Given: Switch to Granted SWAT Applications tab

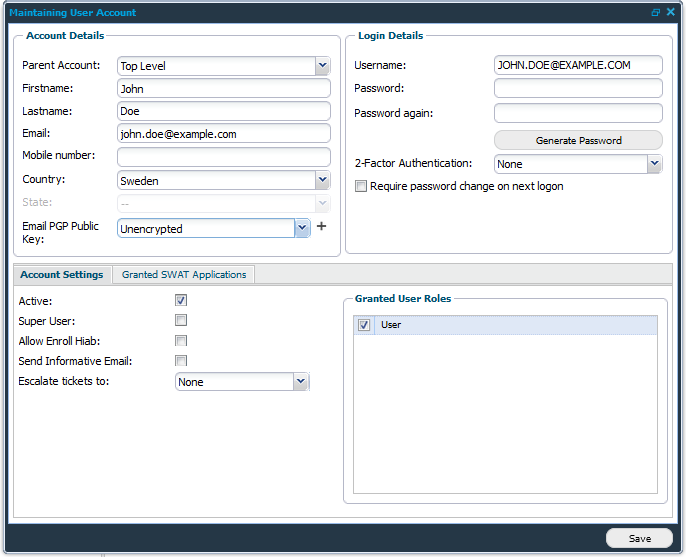Looking at the screenshot, I should pyautogui.click(x=183, y=274).
